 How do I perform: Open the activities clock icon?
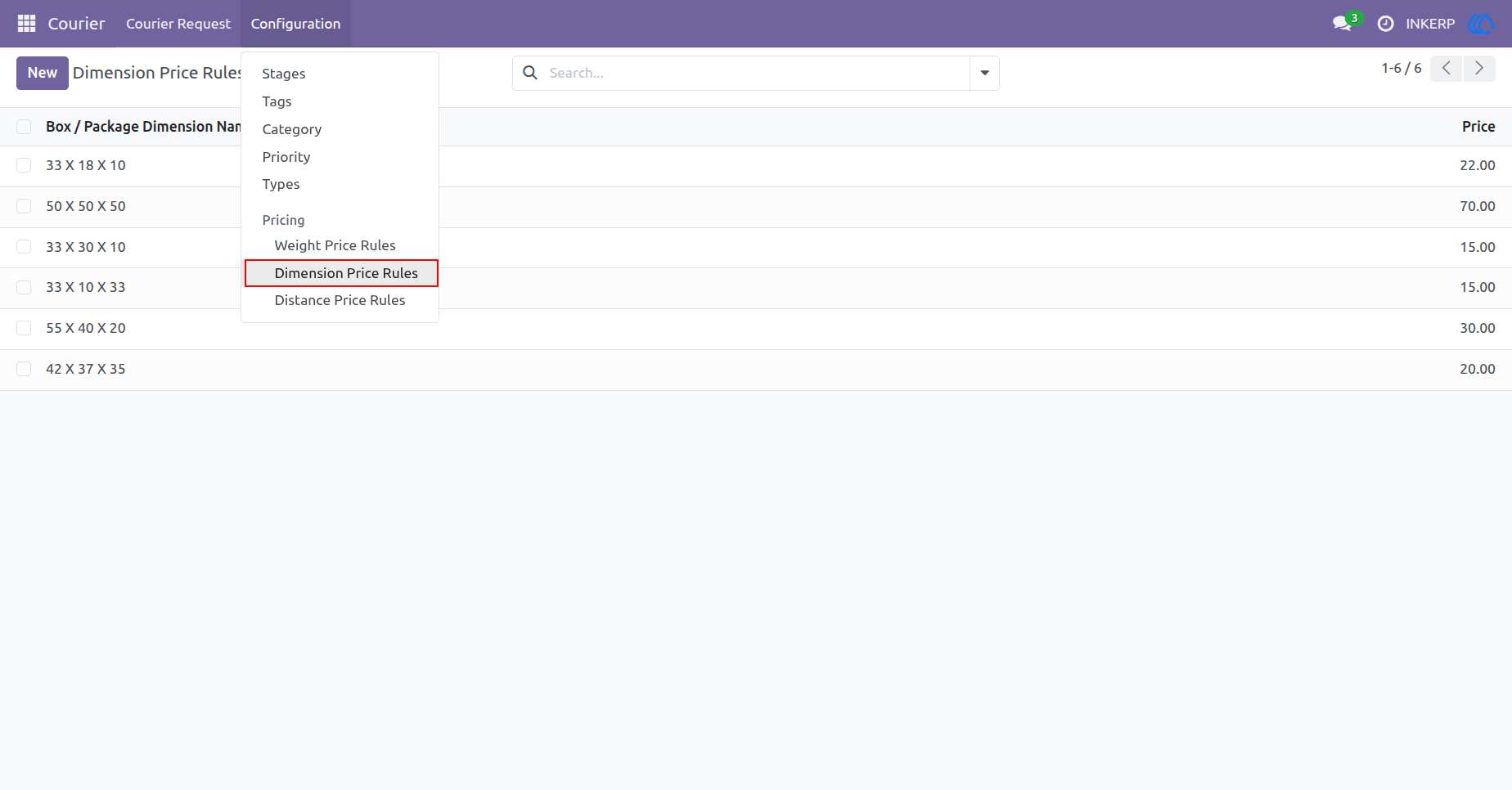(x=1385, y=24)
